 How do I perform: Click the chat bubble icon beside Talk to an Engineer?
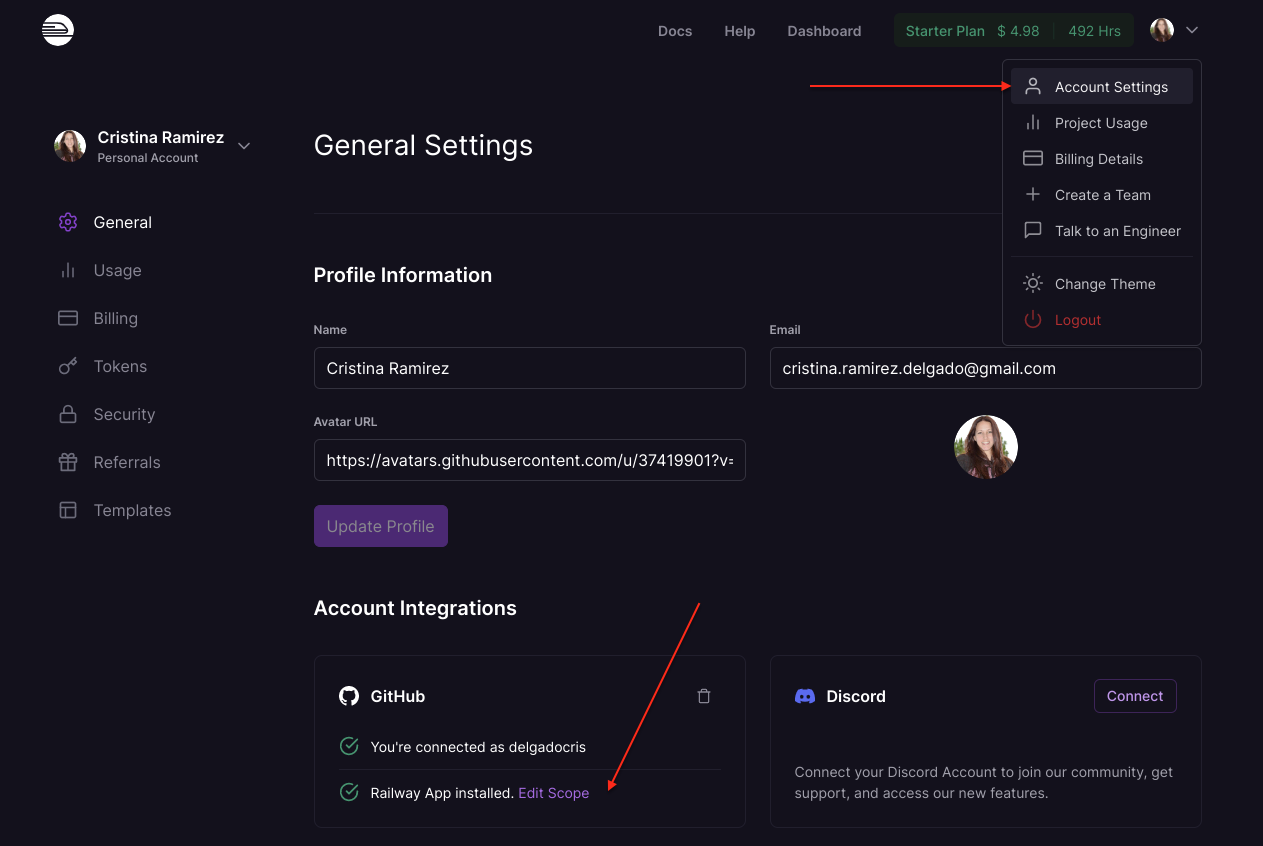click(x=1033, y=231)
